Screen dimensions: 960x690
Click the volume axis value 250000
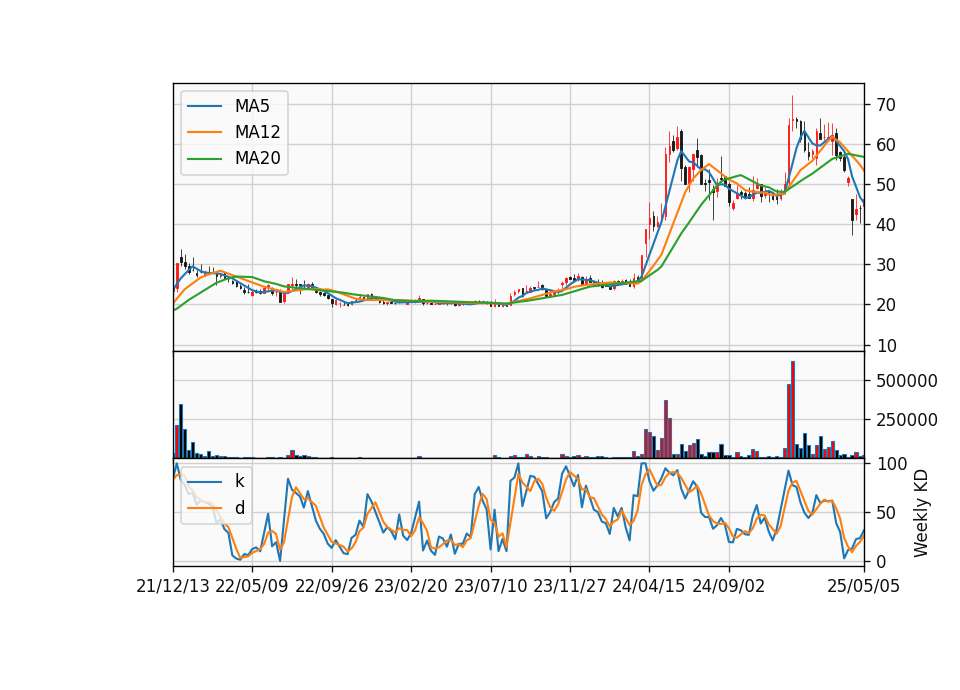907,420
